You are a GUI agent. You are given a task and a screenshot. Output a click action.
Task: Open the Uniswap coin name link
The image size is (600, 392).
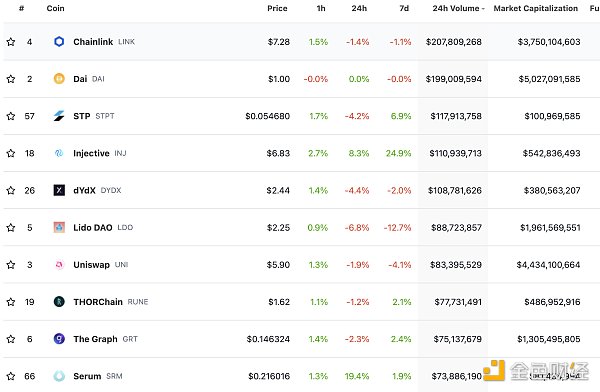coord(91,265)
